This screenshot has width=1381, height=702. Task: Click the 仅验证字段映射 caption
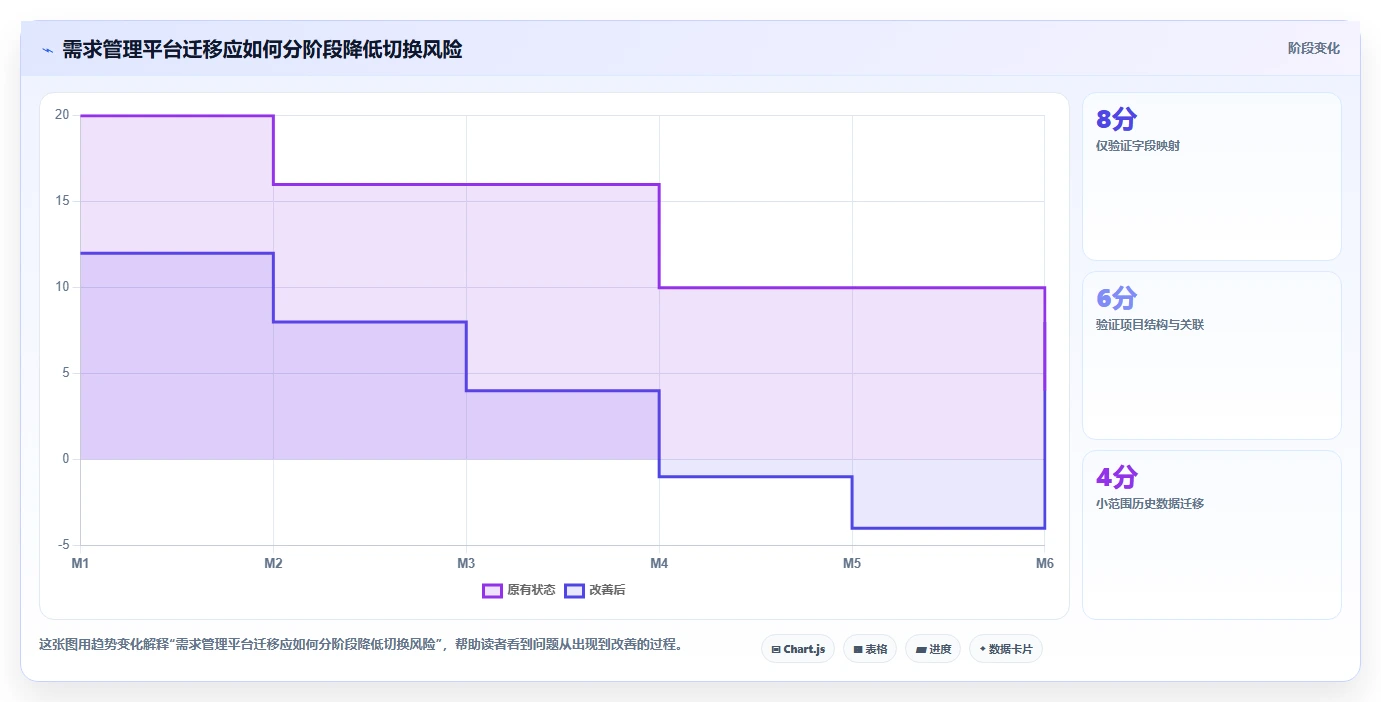pyautogui.click(x=1138, y=146)
